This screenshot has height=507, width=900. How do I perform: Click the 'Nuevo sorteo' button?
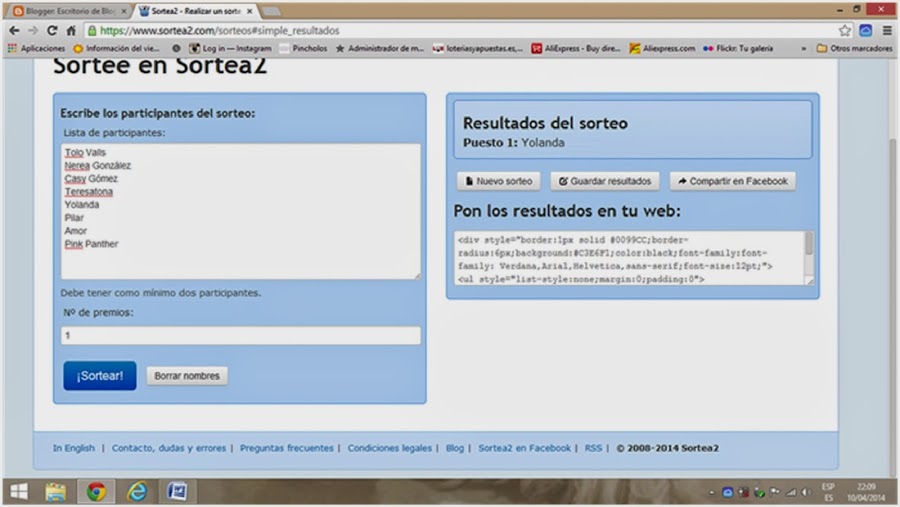[498, 181]
